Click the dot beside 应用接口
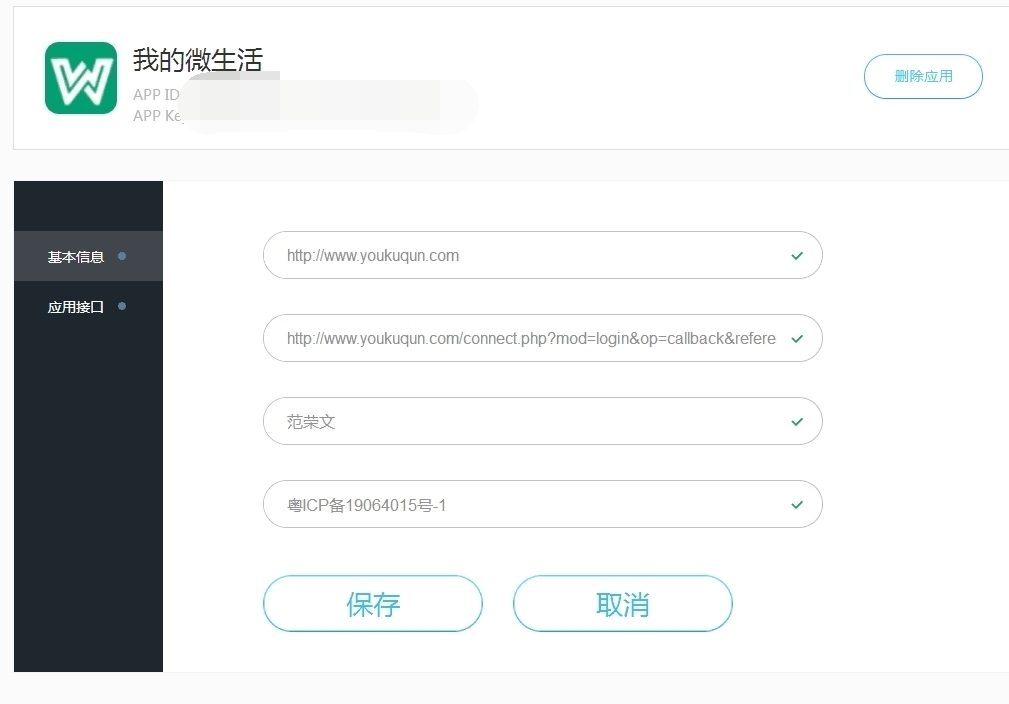 click(122, 306)
